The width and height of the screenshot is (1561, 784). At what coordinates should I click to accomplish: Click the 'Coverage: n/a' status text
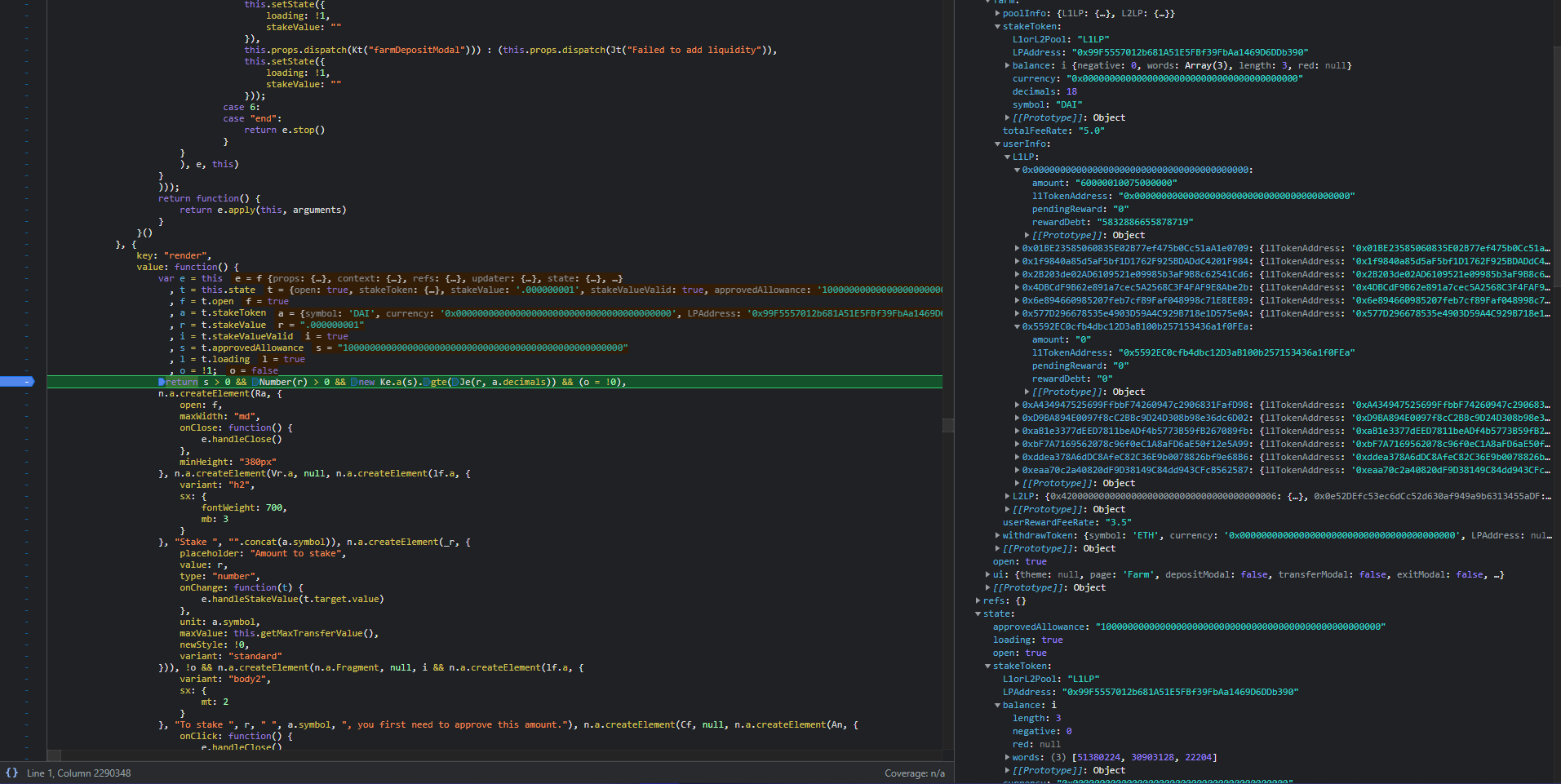[915, 773]
